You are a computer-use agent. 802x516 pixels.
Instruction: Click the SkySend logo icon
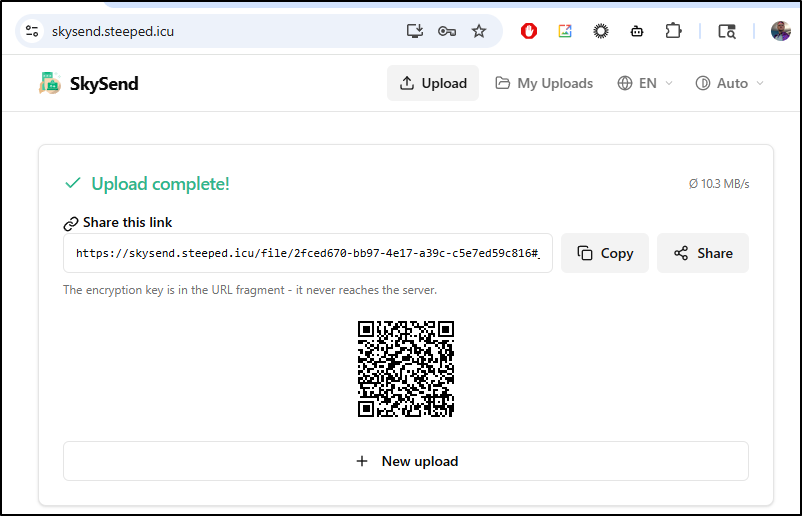click(50, 83)
